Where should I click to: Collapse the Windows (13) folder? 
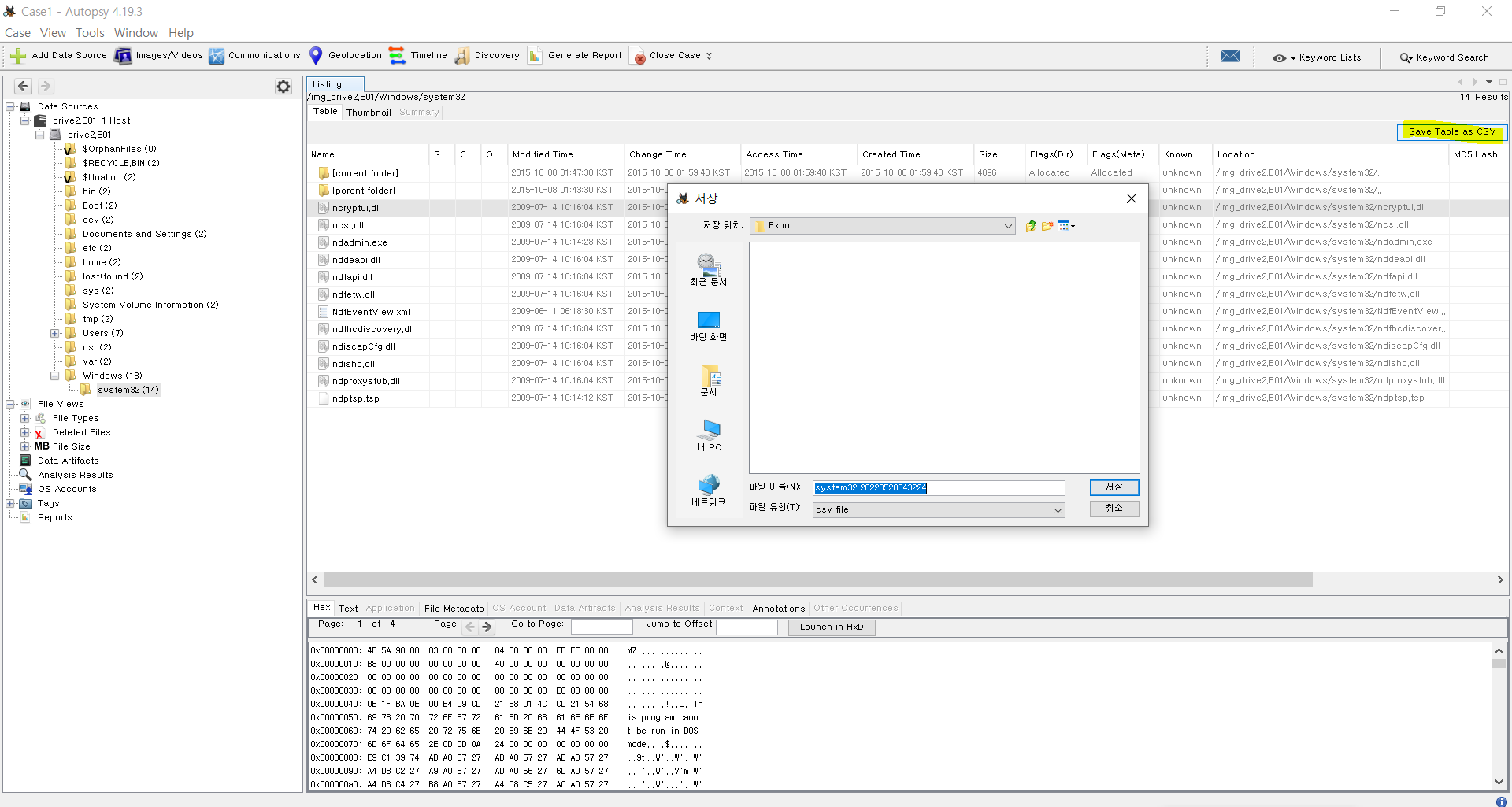[55, 376]
